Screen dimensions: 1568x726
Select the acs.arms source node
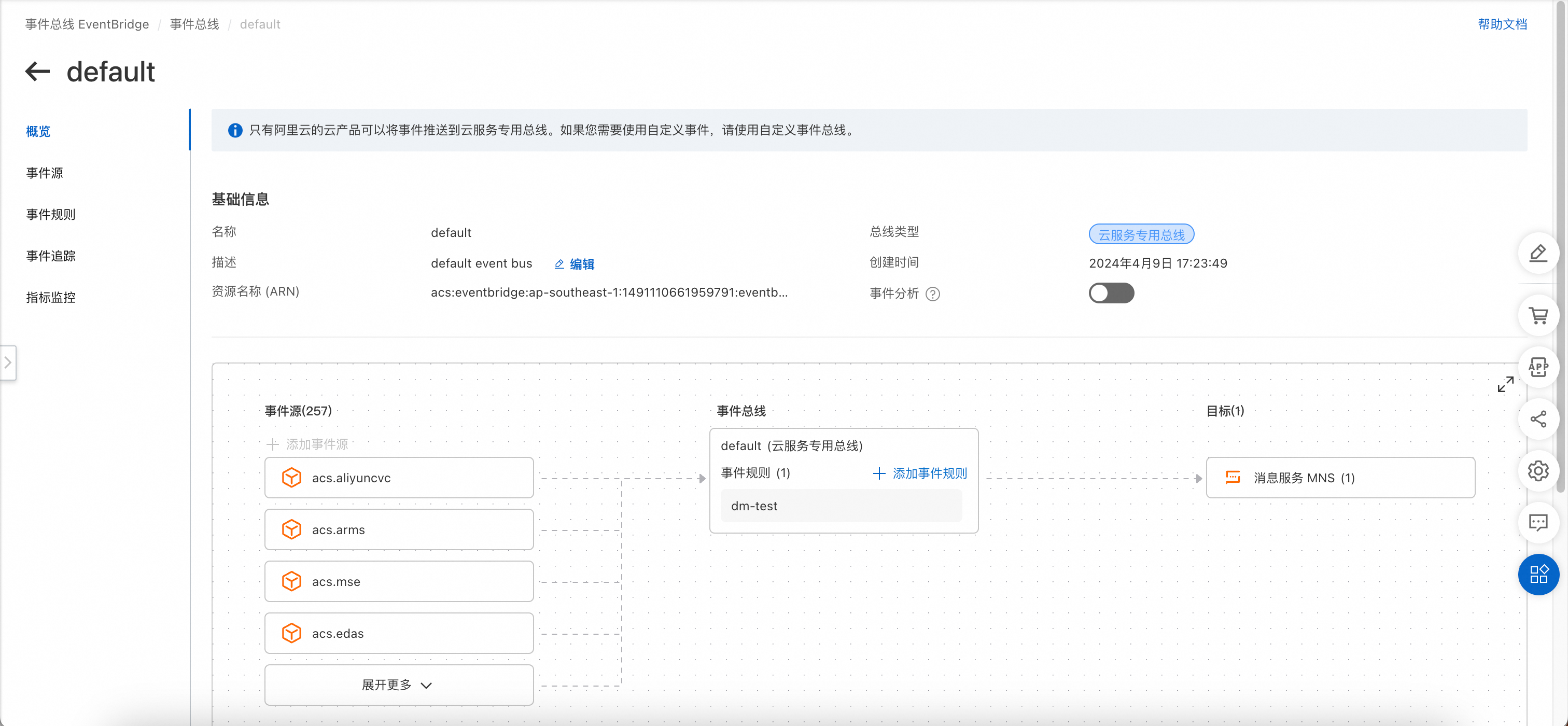(x=399, y=529)
